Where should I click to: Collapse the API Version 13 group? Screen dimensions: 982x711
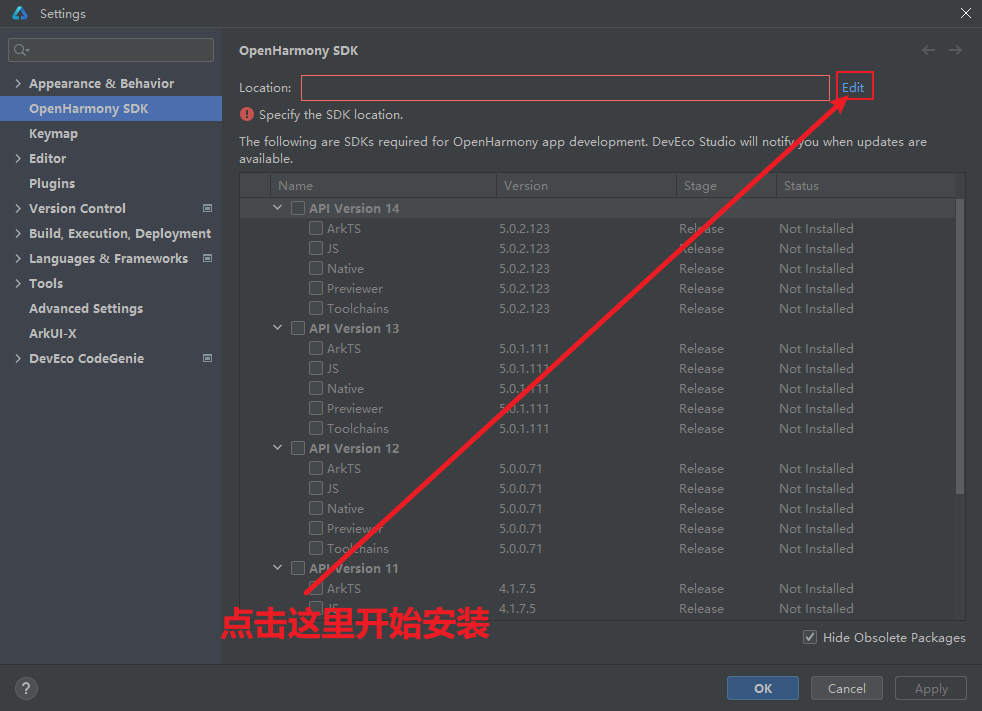click(277, 328)
